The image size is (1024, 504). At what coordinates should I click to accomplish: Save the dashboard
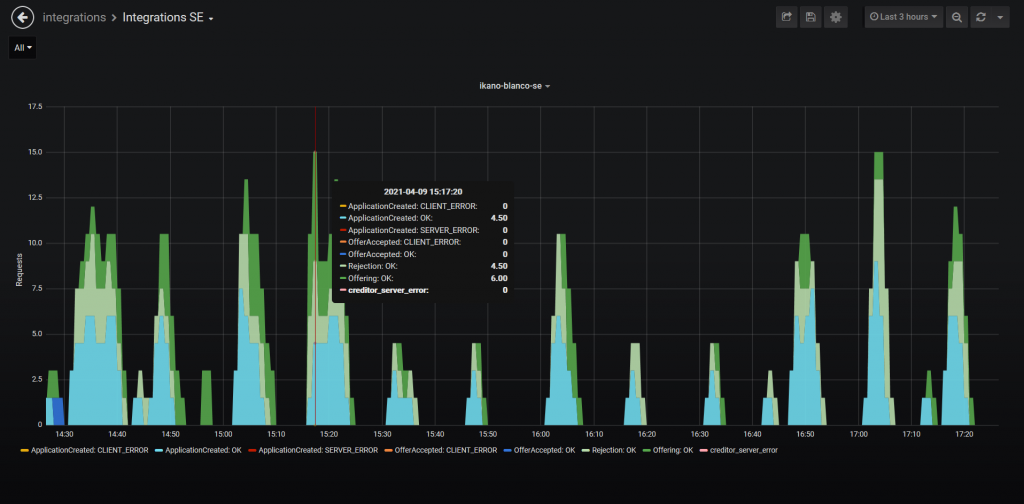811,17
